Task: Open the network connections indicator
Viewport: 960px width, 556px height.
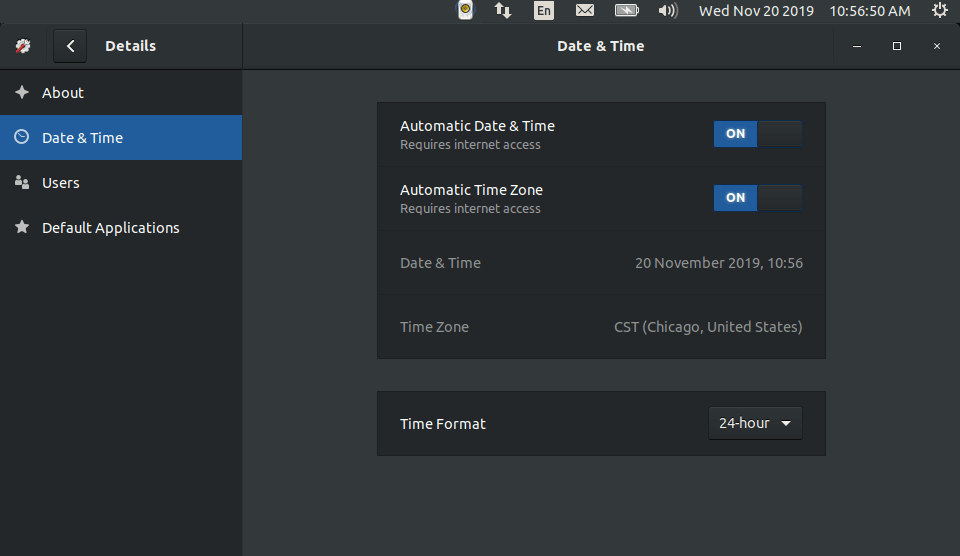Action: coord(503,11)
